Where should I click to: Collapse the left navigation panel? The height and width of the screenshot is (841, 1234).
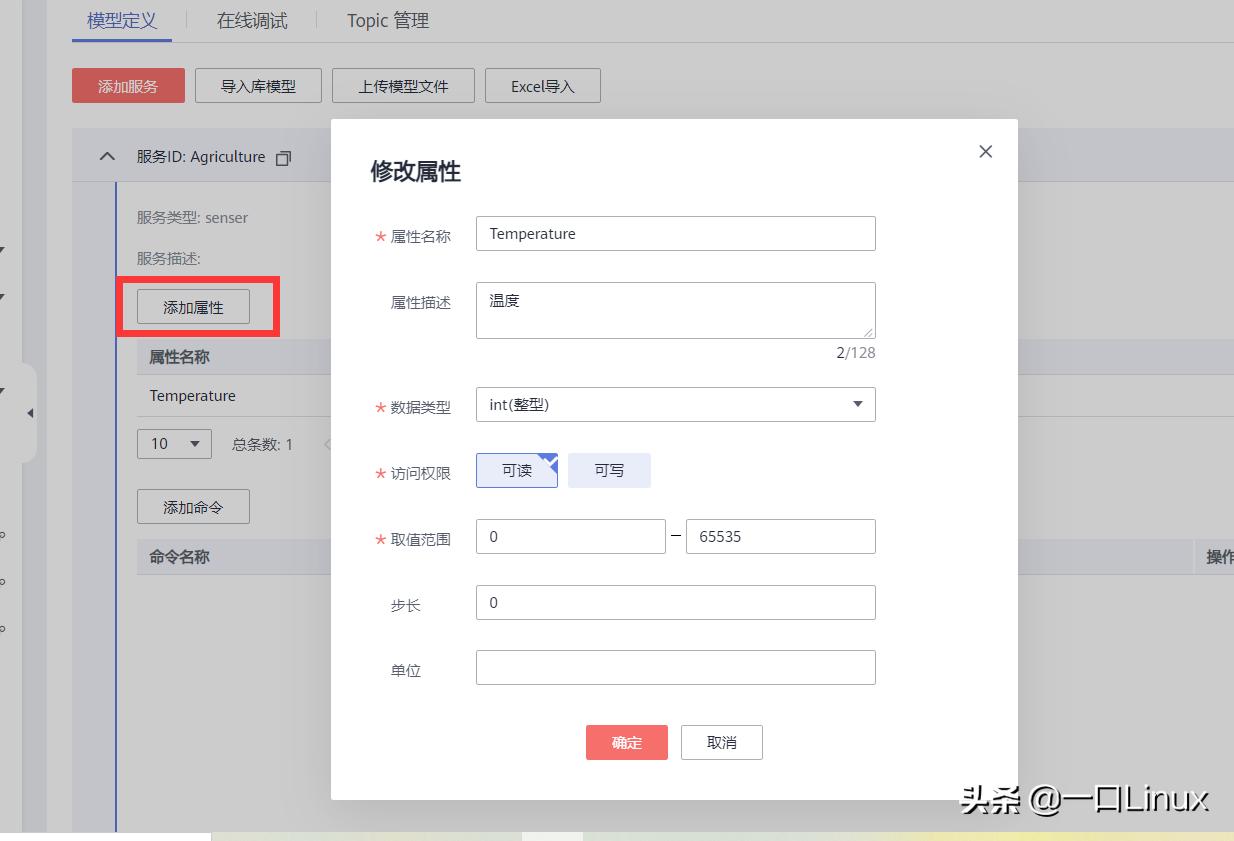[x=30, y=412]
